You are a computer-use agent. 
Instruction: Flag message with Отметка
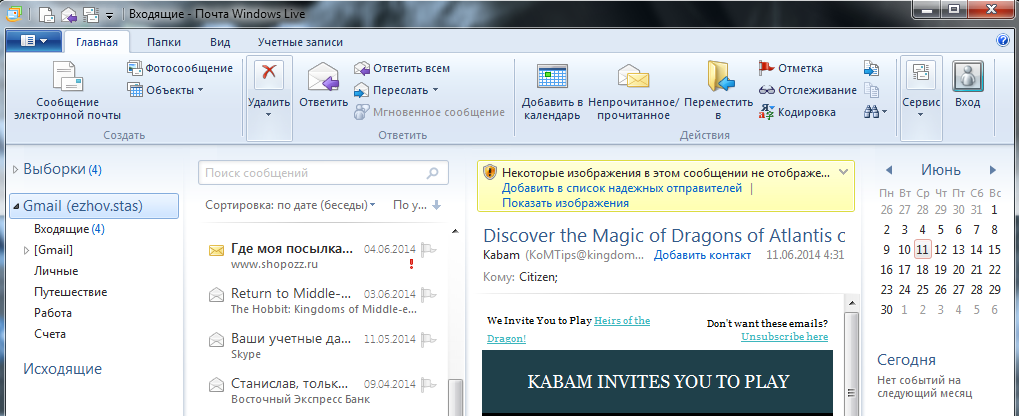[791, 68]
